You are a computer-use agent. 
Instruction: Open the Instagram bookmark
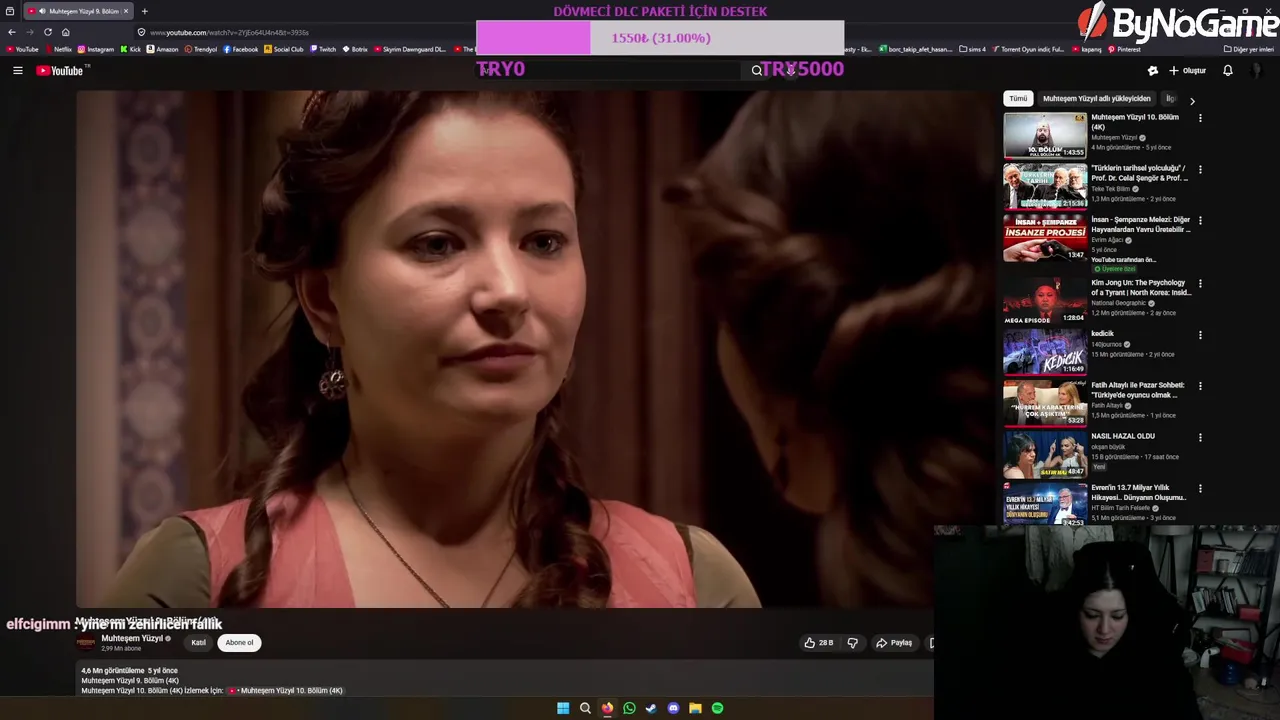pyautogui.click(x=96, y=49)
